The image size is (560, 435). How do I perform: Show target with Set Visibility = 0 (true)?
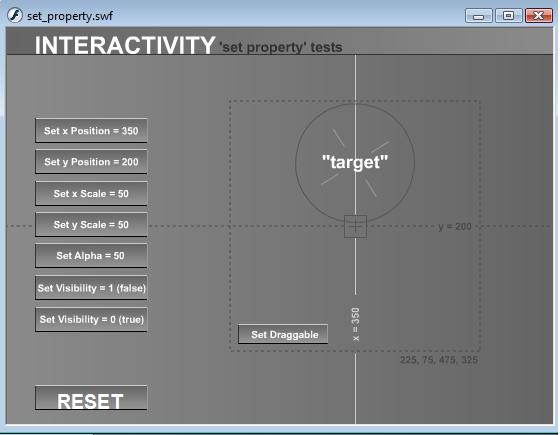(x=91, y=319)
